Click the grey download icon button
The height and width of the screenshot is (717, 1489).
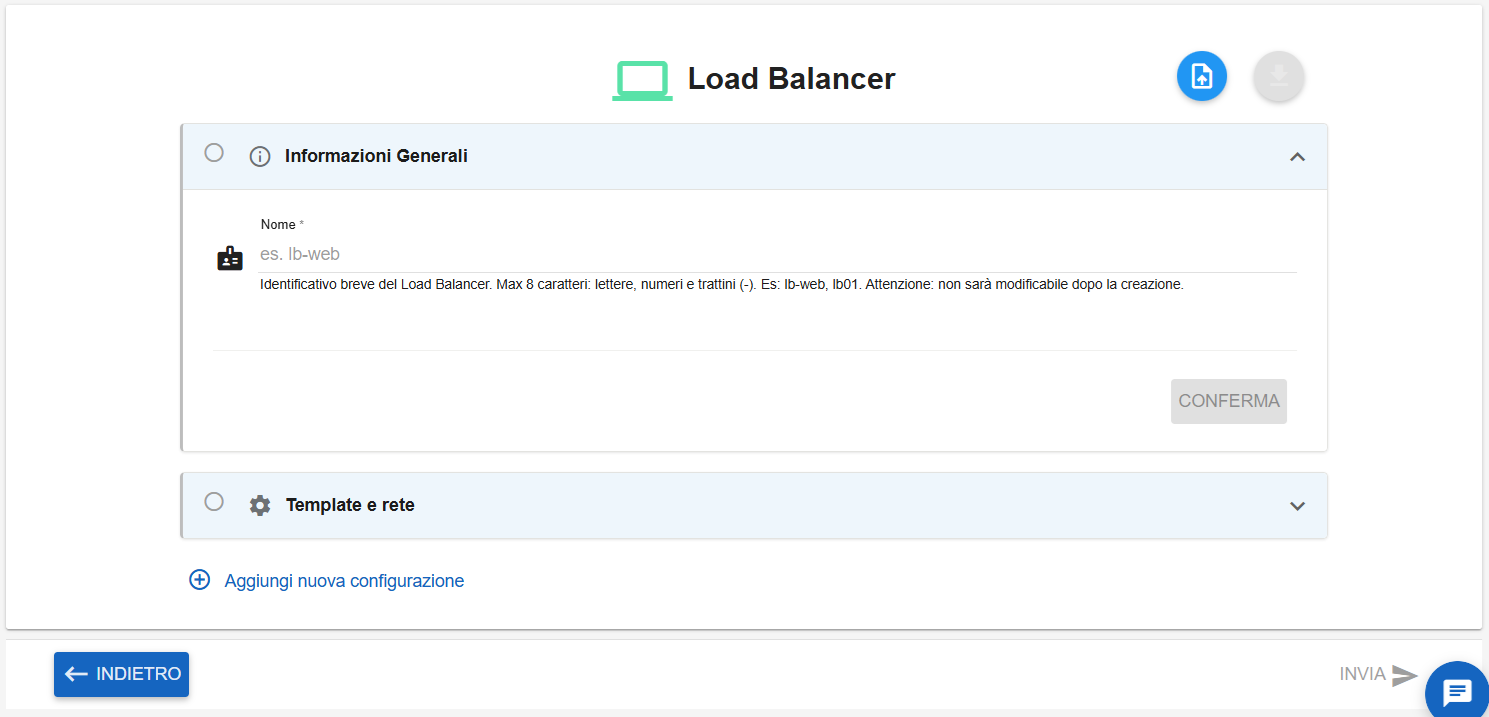(x=1279, y=76)
